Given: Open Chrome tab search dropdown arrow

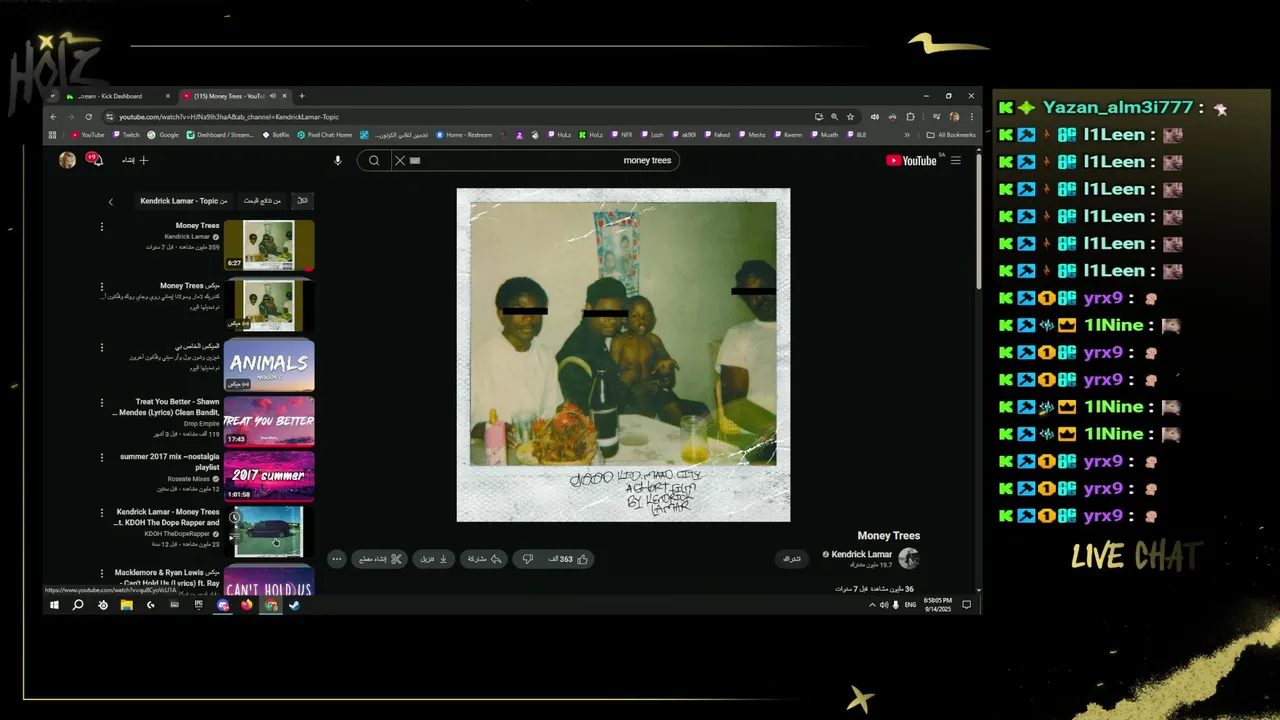Looking at the screenshot, I should 53,96.
